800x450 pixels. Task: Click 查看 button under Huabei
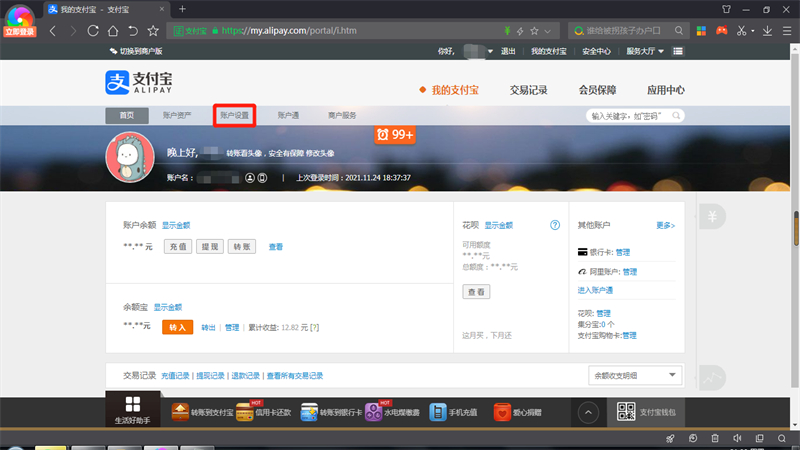coord(476,292)
